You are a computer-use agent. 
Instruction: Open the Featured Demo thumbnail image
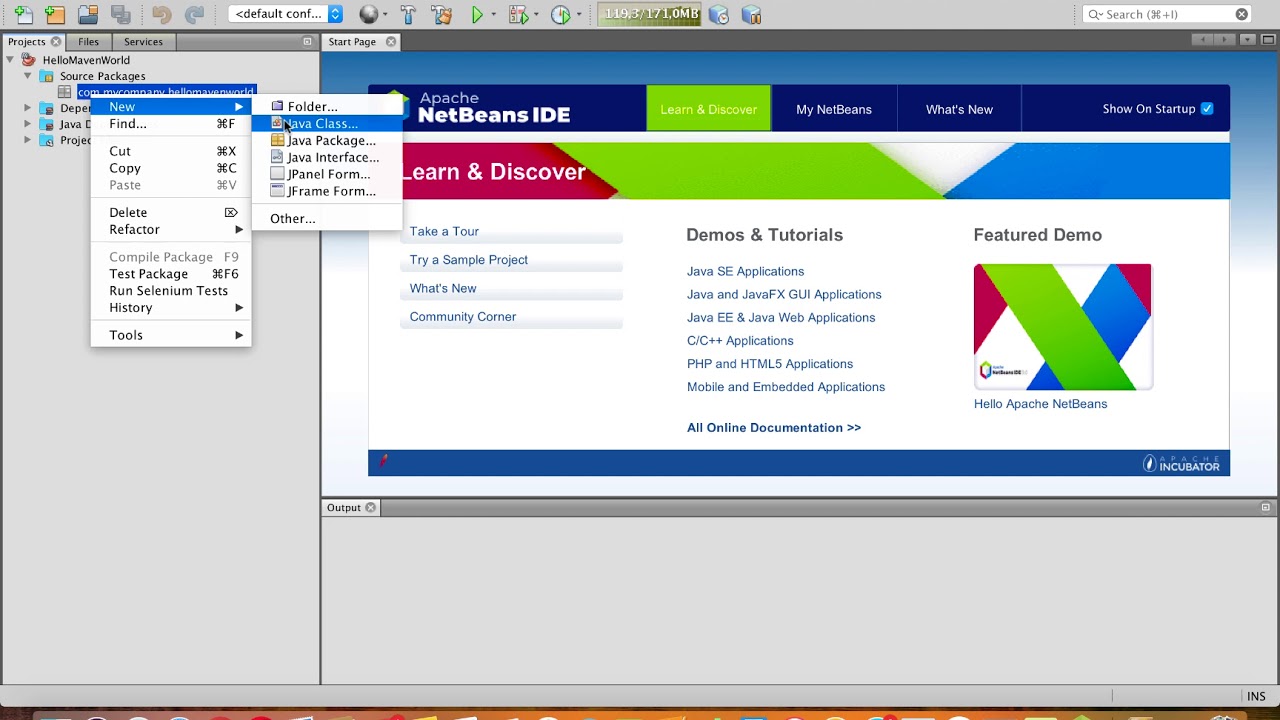(1062, 327)
